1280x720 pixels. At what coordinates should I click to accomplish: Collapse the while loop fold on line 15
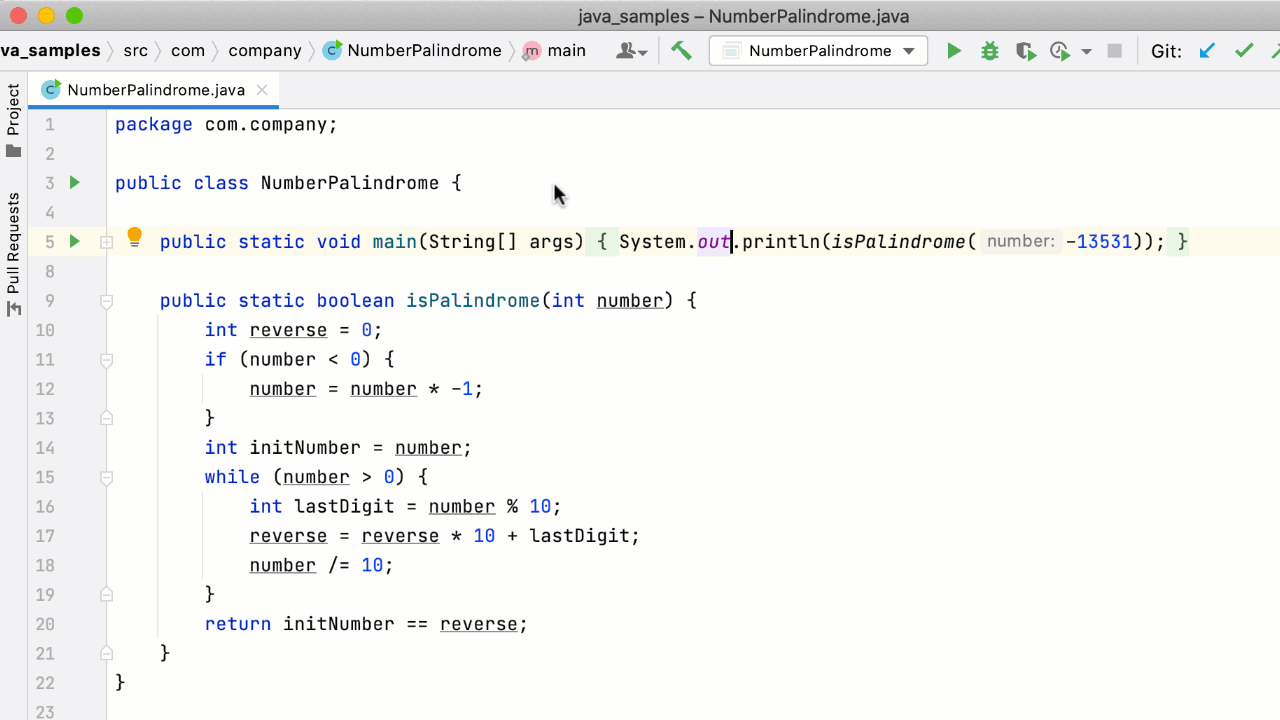click(106, 477)
